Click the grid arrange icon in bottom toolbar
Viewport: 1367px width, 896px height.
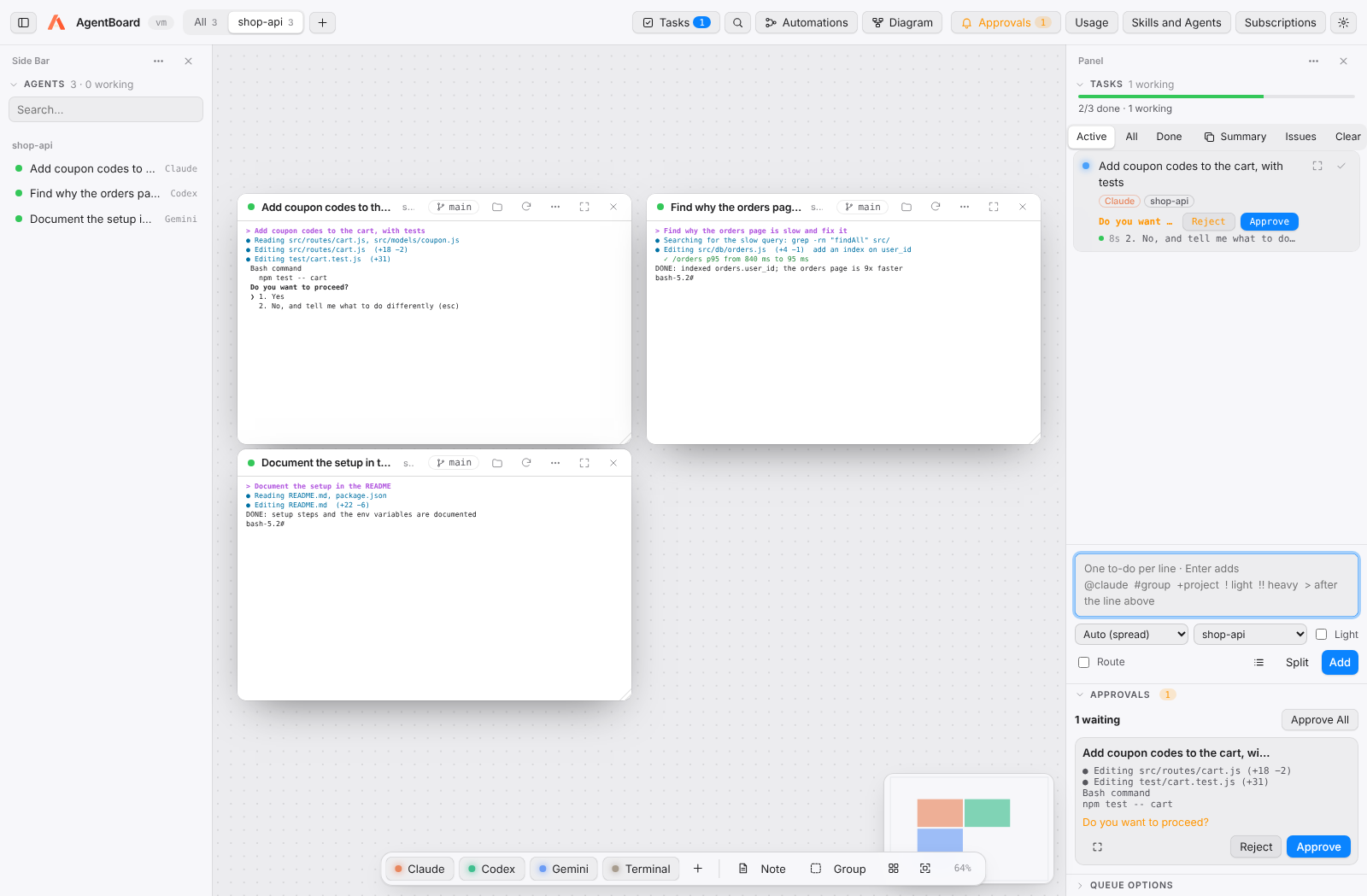894,869
